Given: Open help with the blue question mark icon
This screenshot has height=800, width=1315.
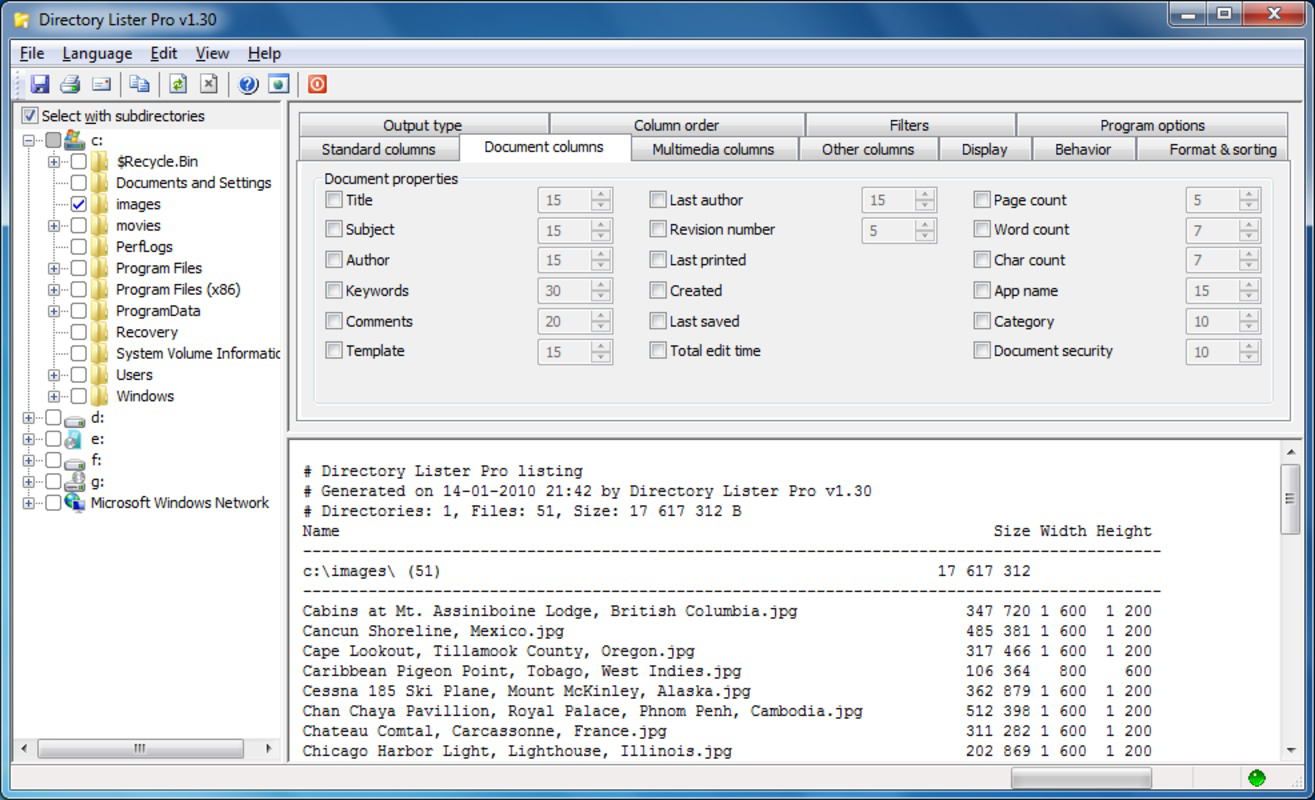Looking at the screenshot, I should pos(248,84).
